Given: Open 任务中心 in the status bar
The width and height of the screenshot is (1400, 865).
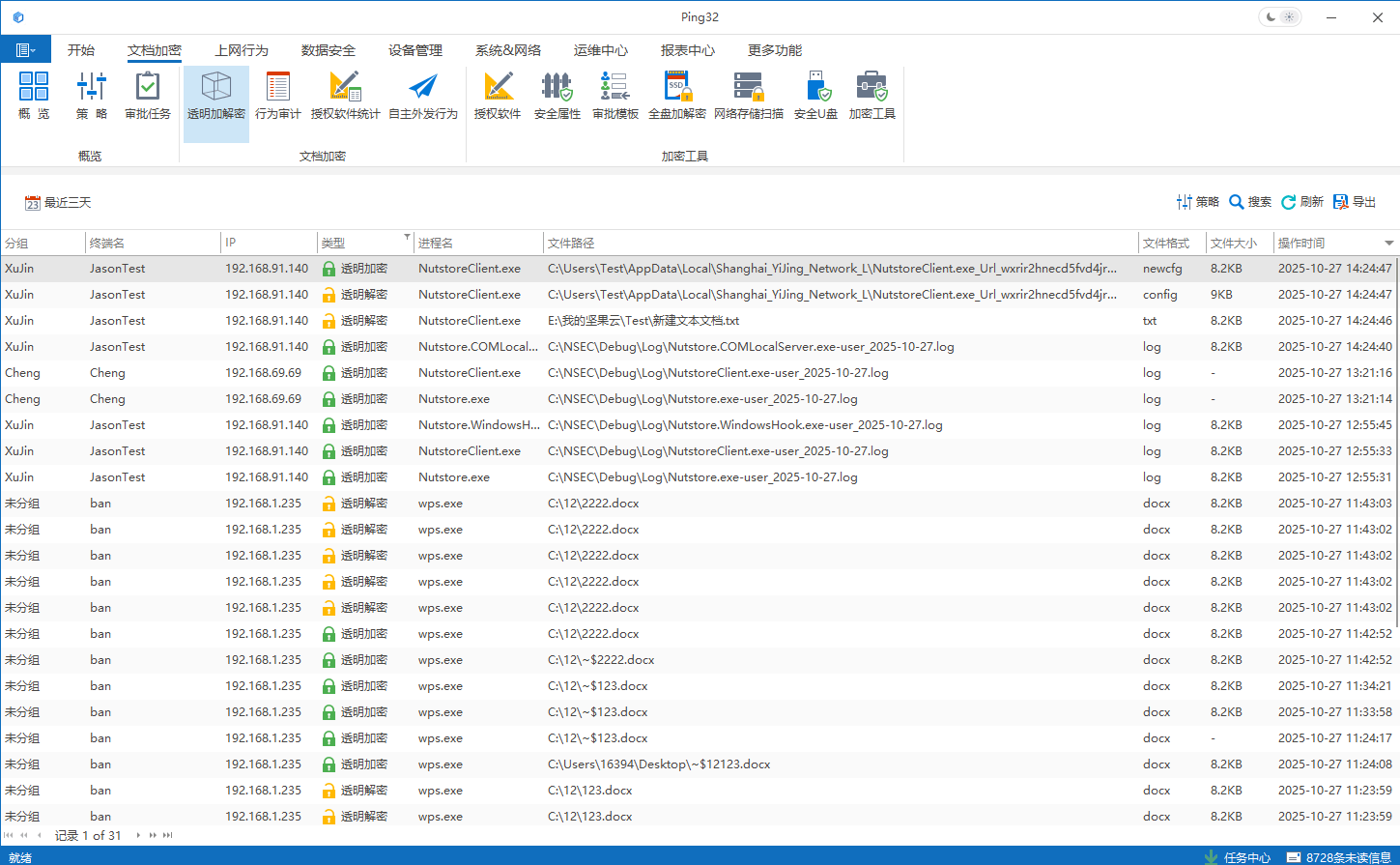Looking at the screenshot, I should coord(1238,857).
